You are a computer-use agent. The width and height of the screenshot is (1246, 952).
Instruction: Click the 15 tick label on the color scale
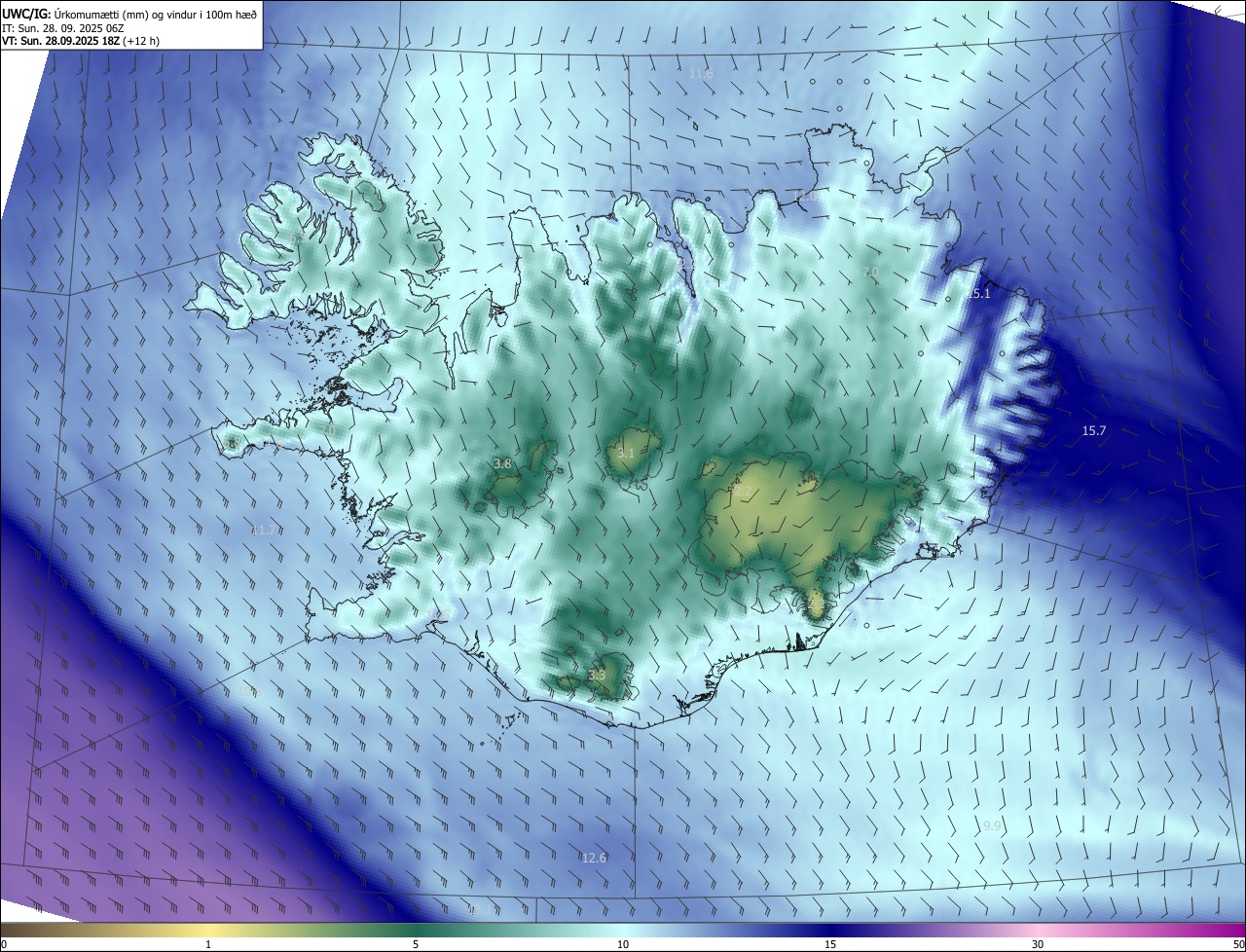point(830,944)
